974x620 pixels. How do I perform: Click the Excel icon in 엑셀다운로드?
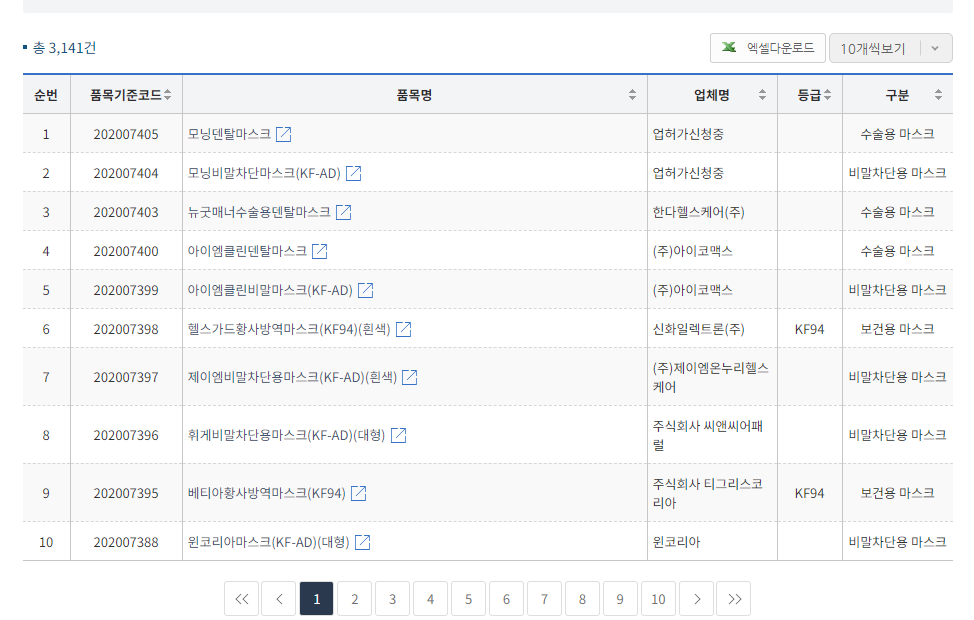[x=729, y=47]
